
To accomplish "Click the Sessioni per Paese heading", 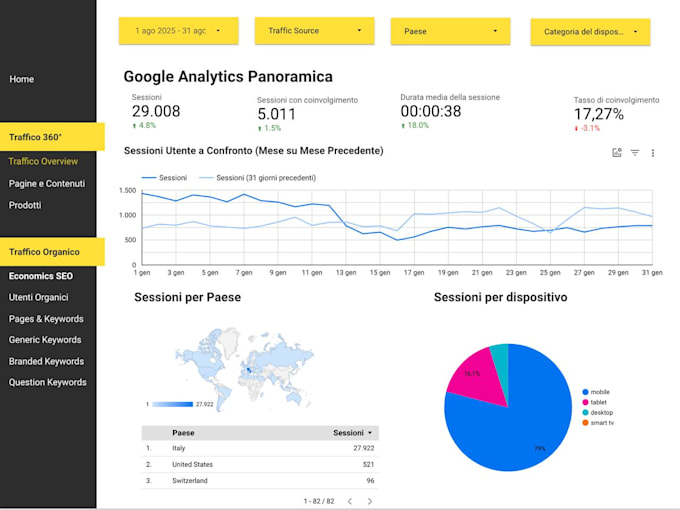I will pos(187,298).
